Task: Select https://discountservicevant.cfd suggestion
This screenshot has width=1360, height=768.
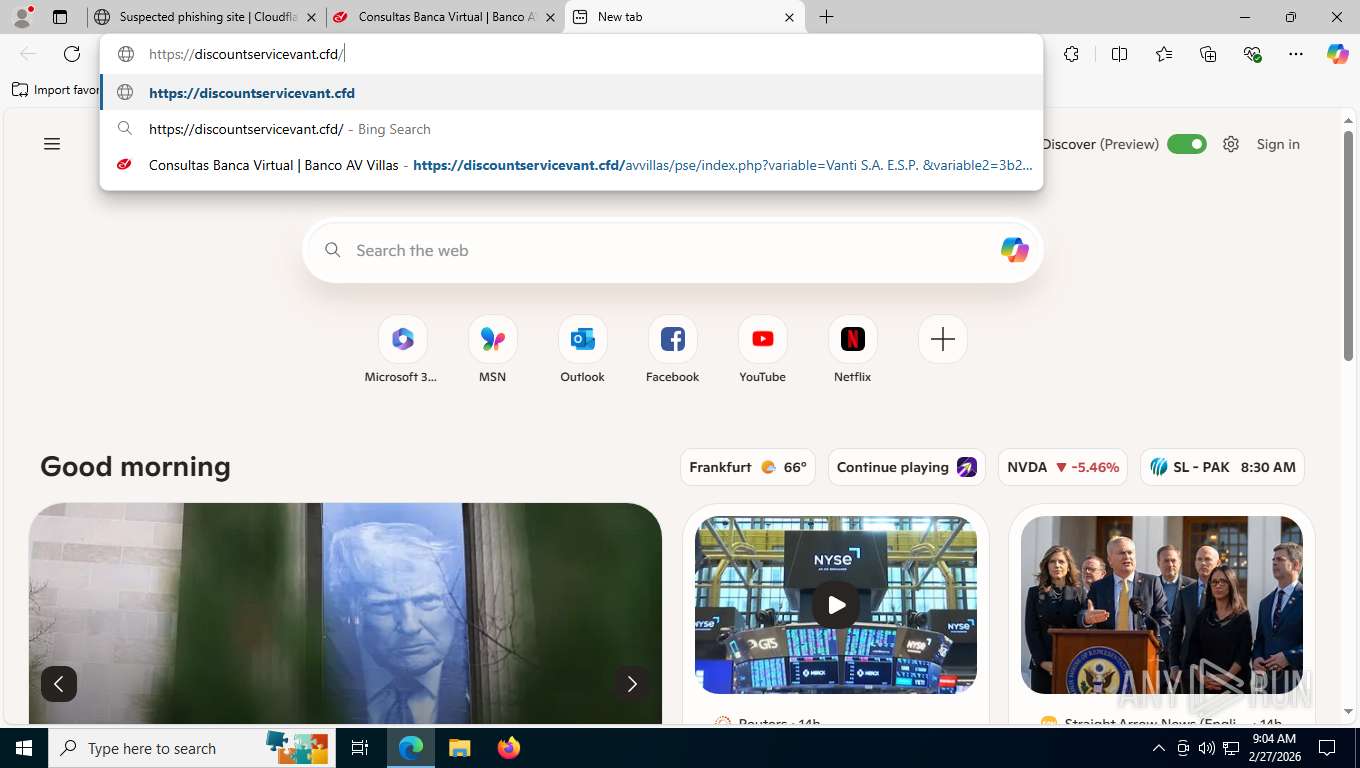Action: (571, 93)
